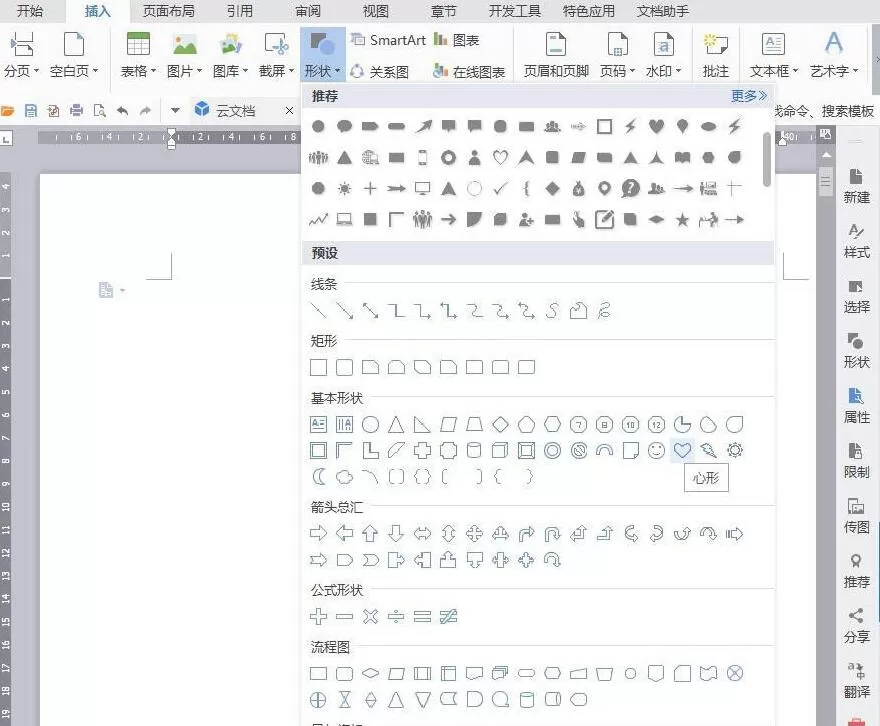This screenshot has height=726, width=880.
Task: Select the oval shape in basic shapes
Action: (x=370, y=425)
